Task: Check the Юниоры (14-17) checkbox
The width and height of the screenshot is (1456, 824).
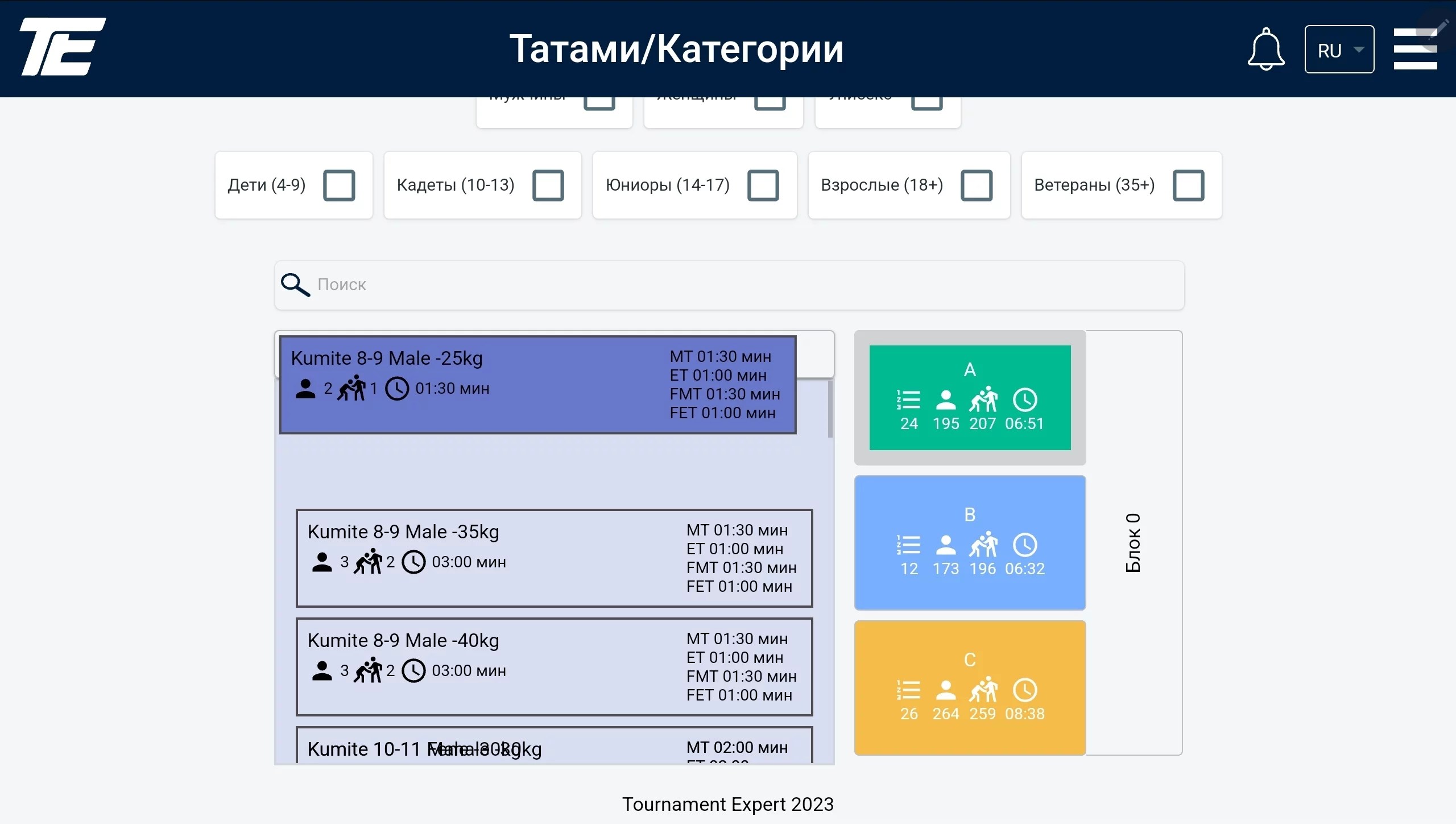Action: tap(763, 186)
